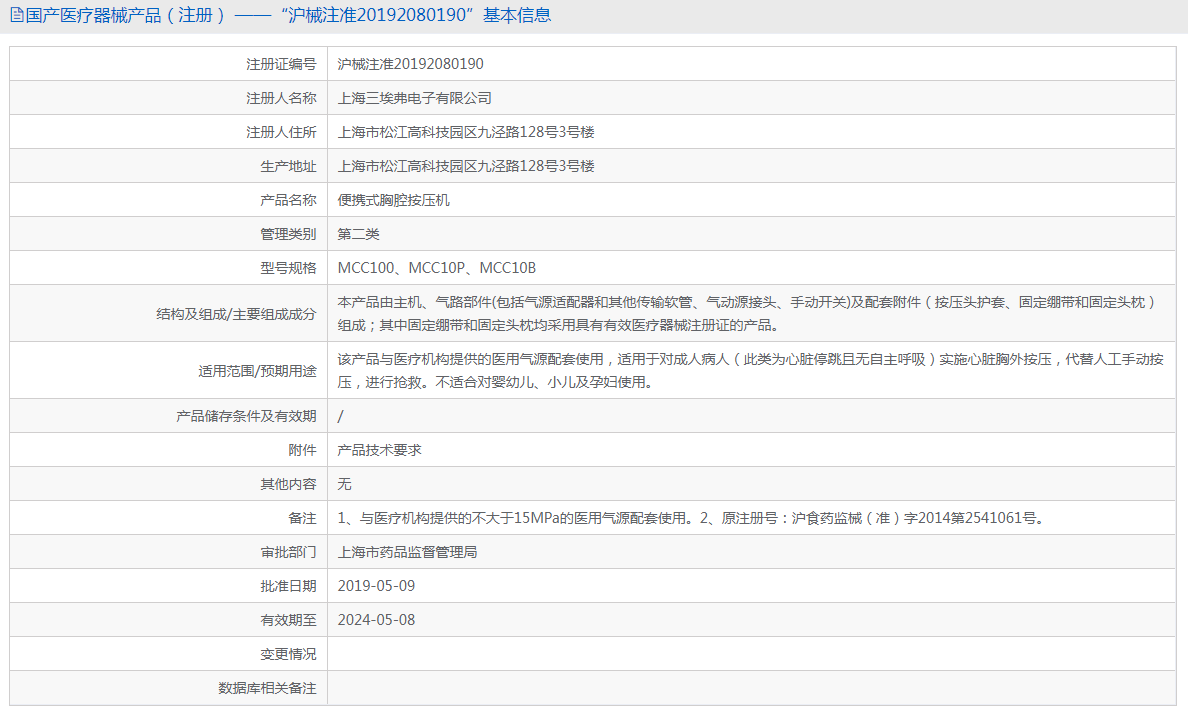Select the 结构及组成/主要组成成分 label
The width and height of the screenshot is (1188, 711).
(236, 314)
